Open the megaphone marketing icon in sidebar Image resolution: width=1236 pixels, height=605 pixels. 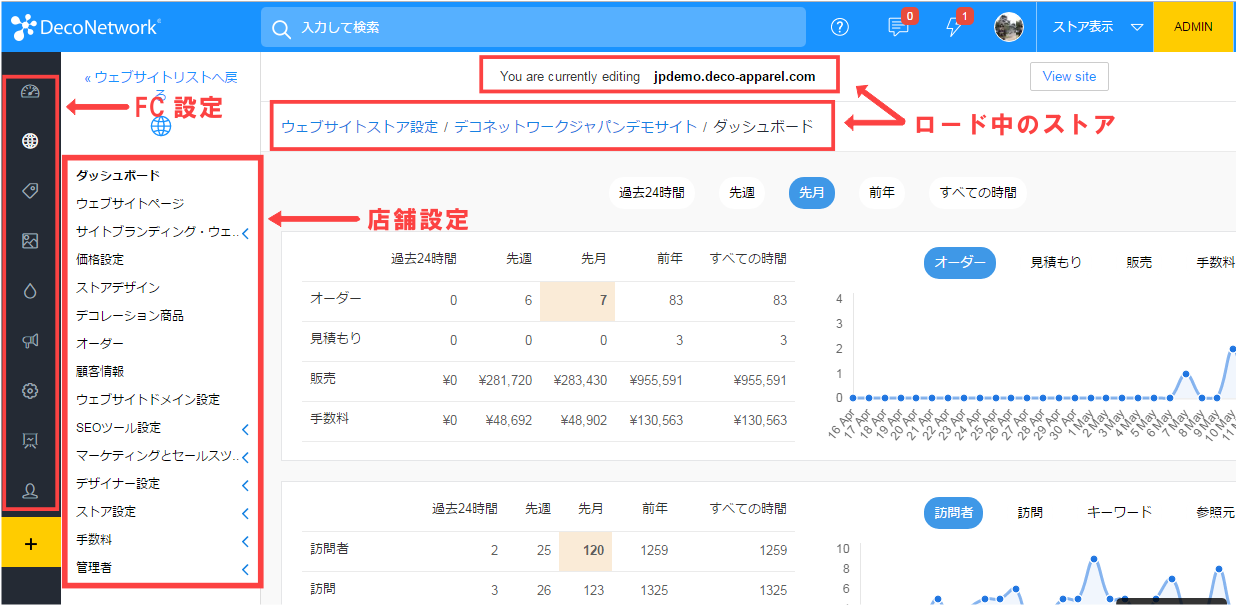30,341
